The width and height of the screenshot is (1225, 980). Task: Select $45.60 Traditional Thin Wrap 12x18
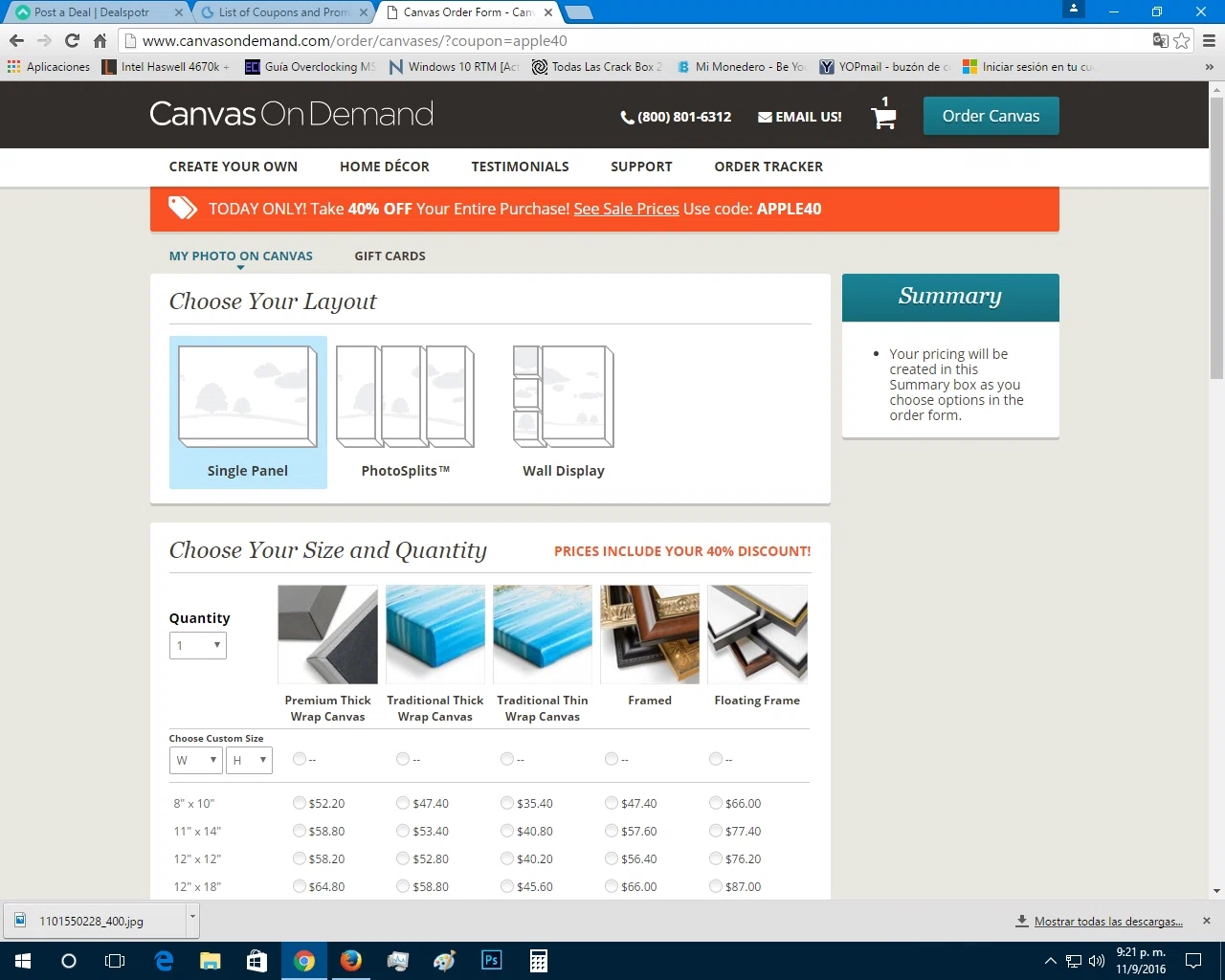[x=507, y=887]
